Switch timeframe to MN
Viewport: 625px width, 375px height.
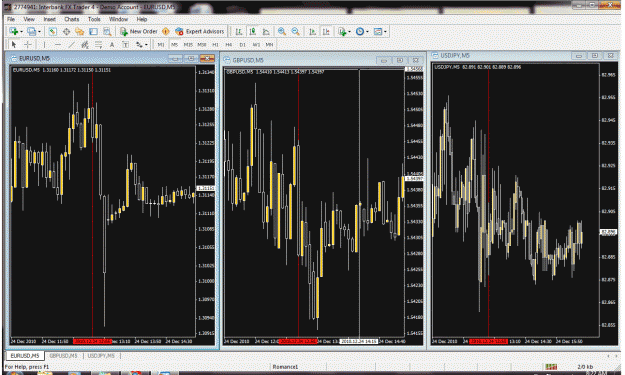pos(269,45)
